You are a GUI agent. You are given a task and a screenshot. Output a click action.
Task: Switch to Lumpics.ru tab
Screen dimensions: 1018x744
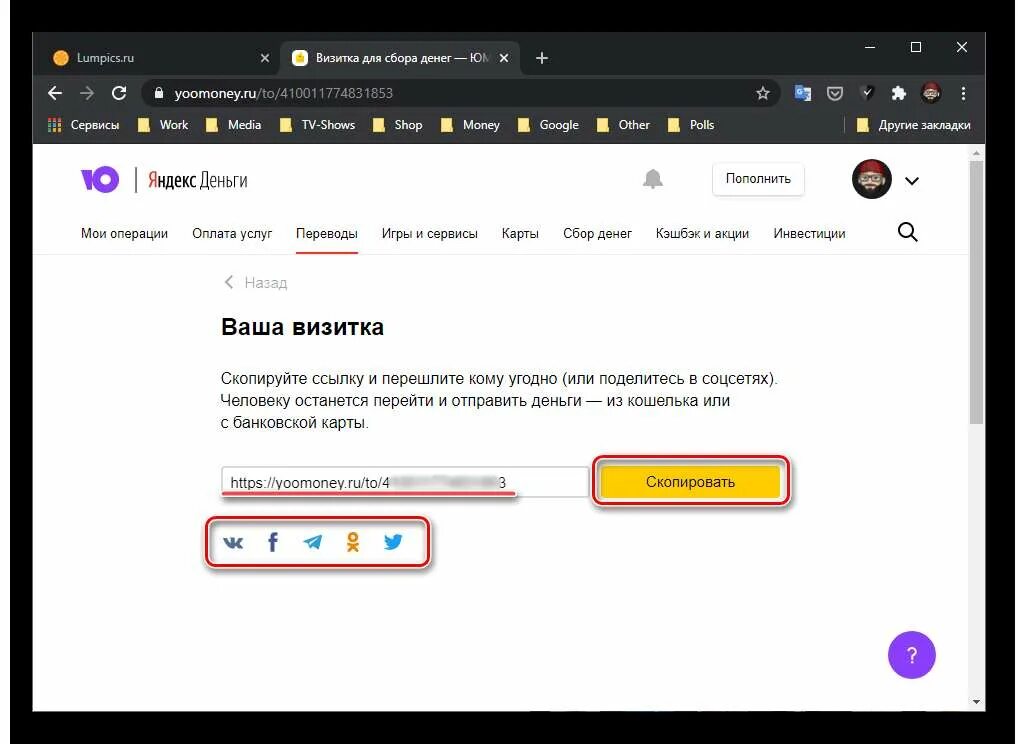pyautogui.click(x=159, y=58)
